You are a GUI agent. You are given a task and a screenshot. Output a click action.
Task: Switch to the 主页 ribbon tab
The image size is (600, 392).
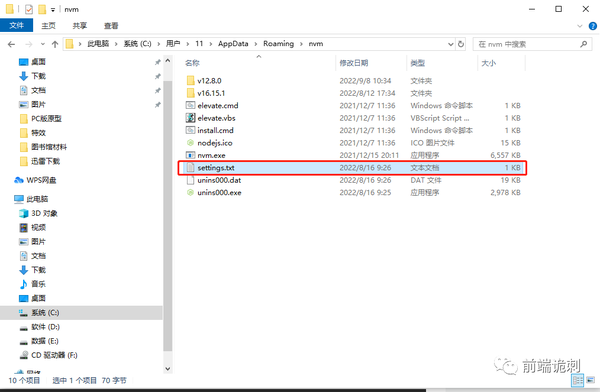49,26
